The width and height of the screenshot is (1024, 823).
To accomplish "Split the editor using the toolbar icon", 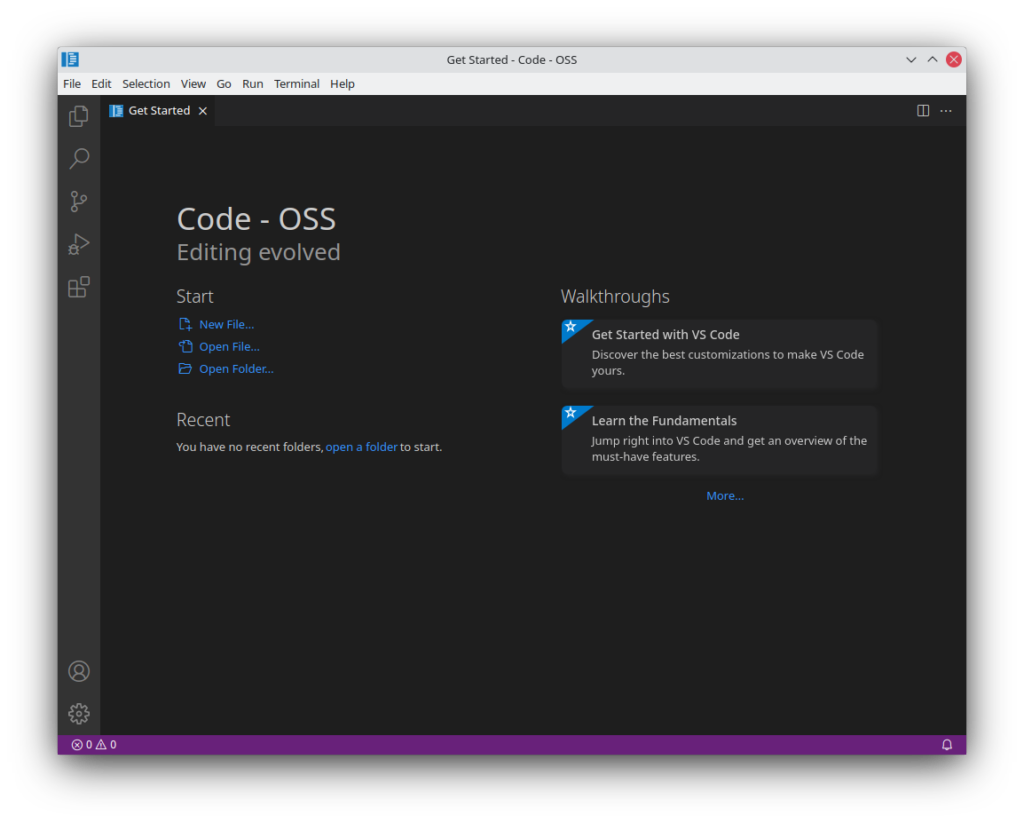I will pyautogui.click(x=921, y=110).
